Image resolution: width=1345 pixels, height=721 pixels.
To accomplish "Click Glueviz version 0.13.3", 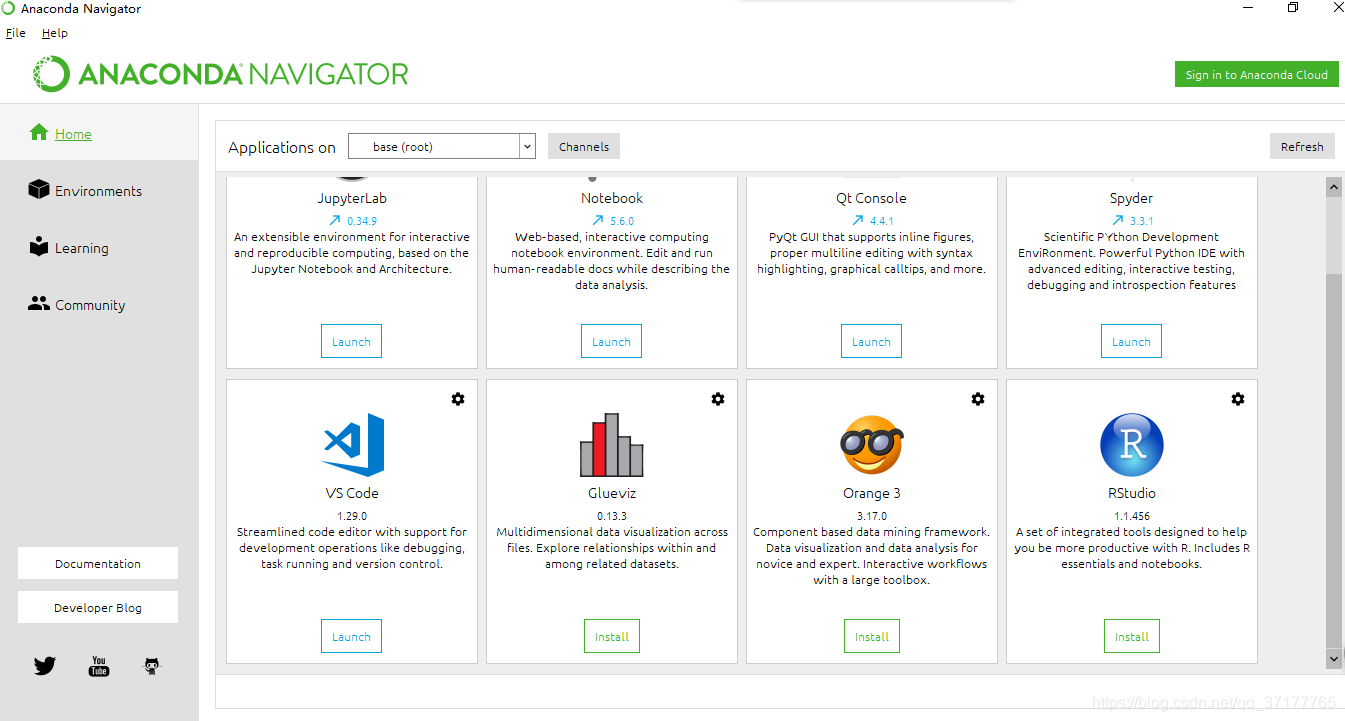I will click(x=612, y=516).
